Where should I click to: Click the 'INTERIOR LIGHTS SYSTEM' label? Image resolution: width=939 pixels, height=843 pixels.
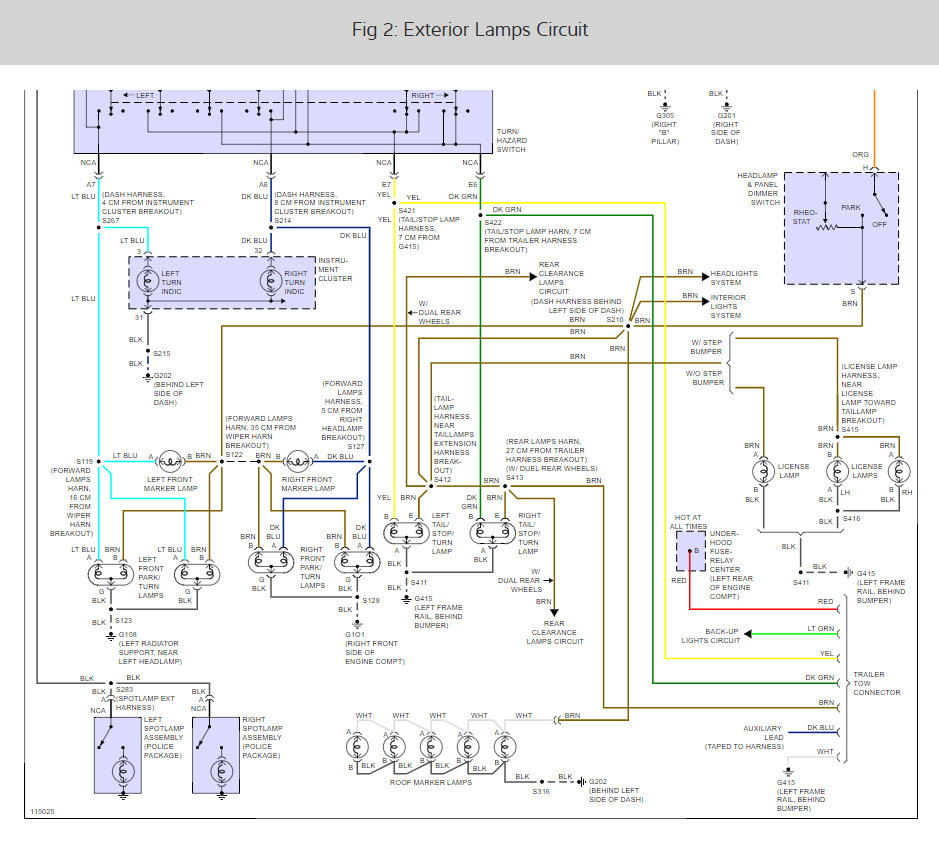[x=728, y=307]
